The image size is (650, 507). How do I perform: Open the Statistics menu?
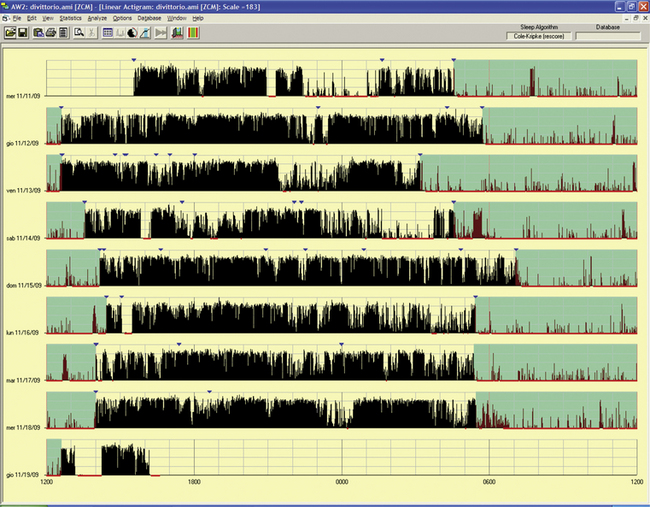pyautogui.click(x=70, y=18)
